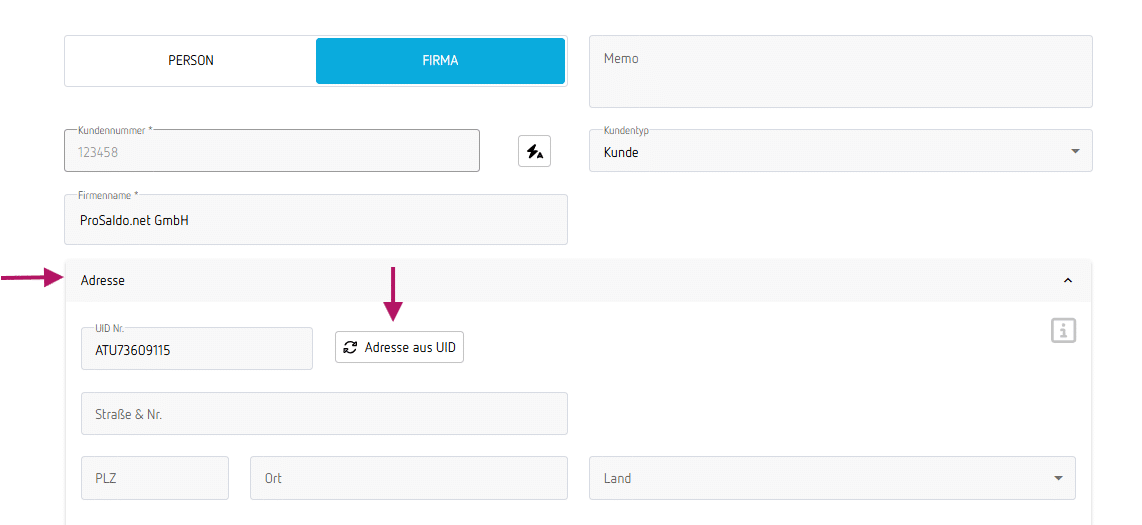The width and height of the screenshot is (1142, 525).
Task: Open the Kundentyp dropdown
Action: [840, 151]
